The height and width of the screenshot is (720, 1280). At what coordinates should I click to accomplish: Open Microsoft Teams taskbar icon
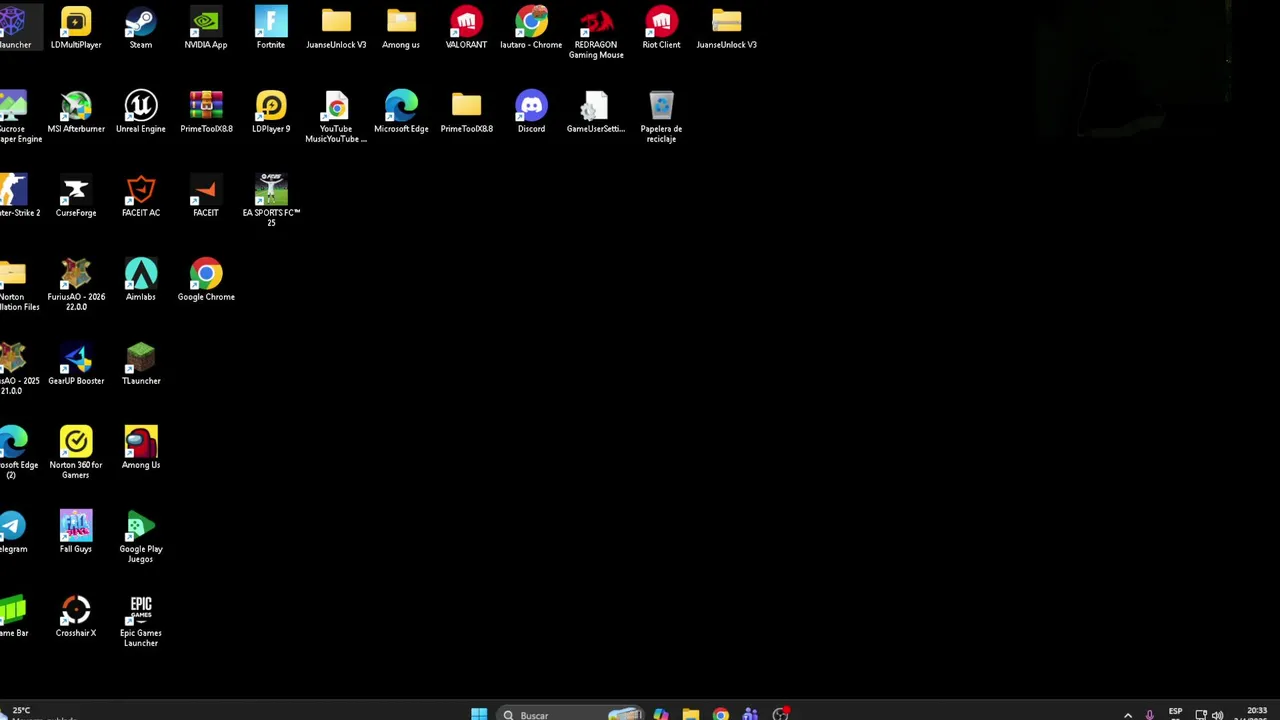coord(751,714)
